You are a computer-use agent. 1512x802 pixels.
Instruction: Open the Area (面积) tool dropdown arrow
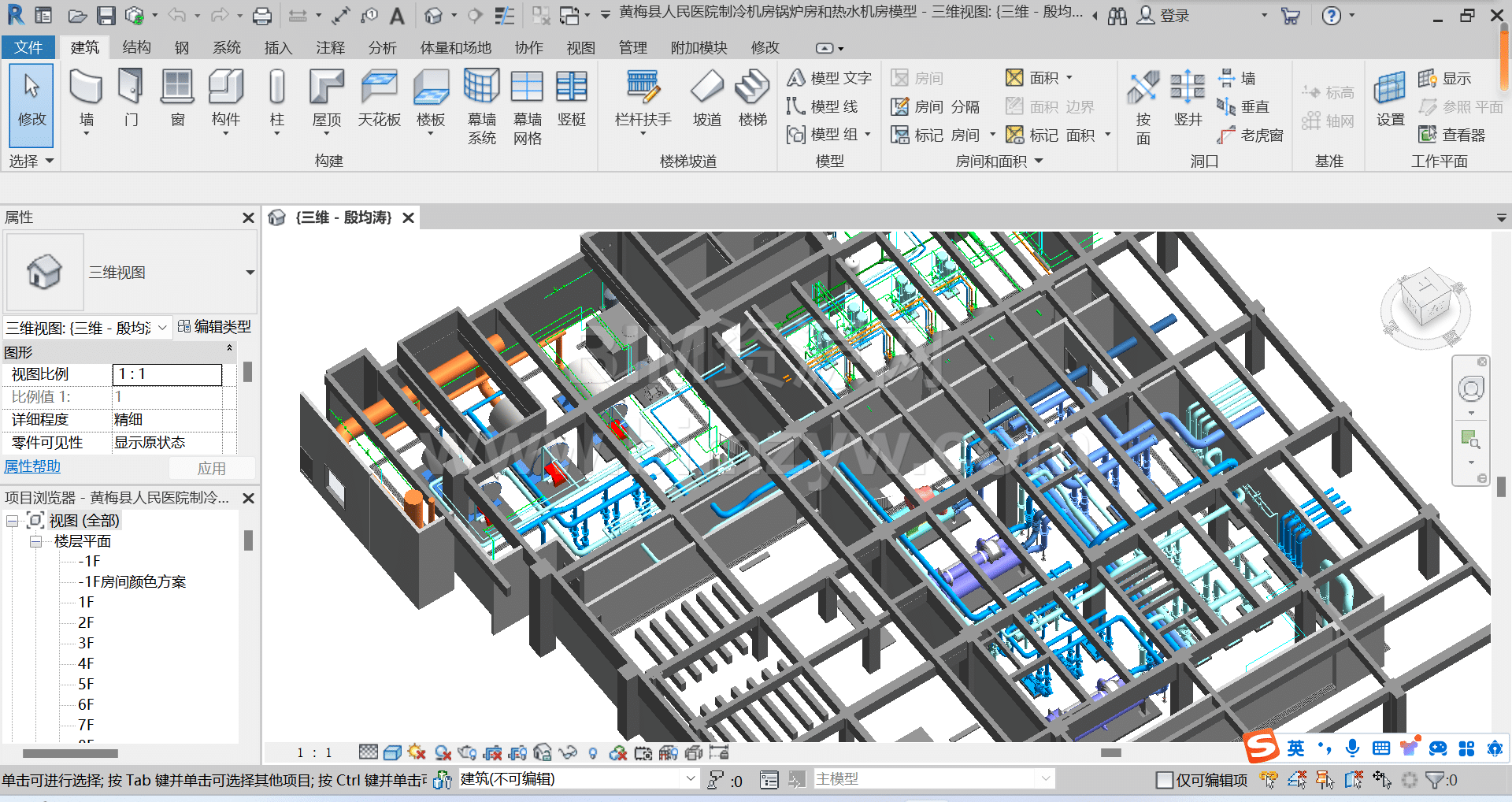(1069, 77)
